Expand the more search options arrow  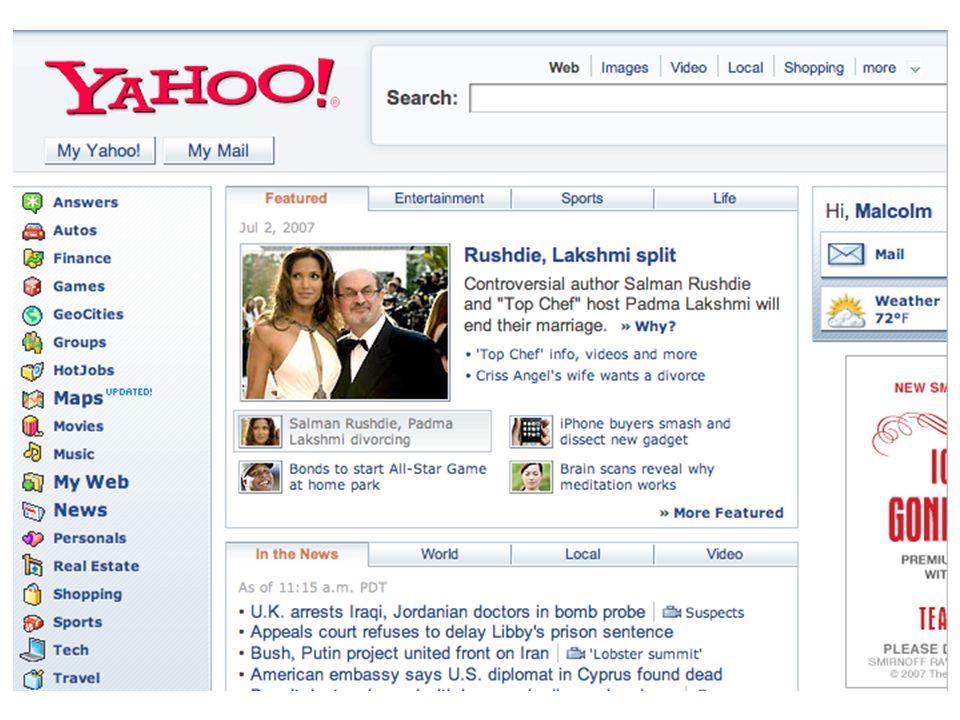click(915, 69)
